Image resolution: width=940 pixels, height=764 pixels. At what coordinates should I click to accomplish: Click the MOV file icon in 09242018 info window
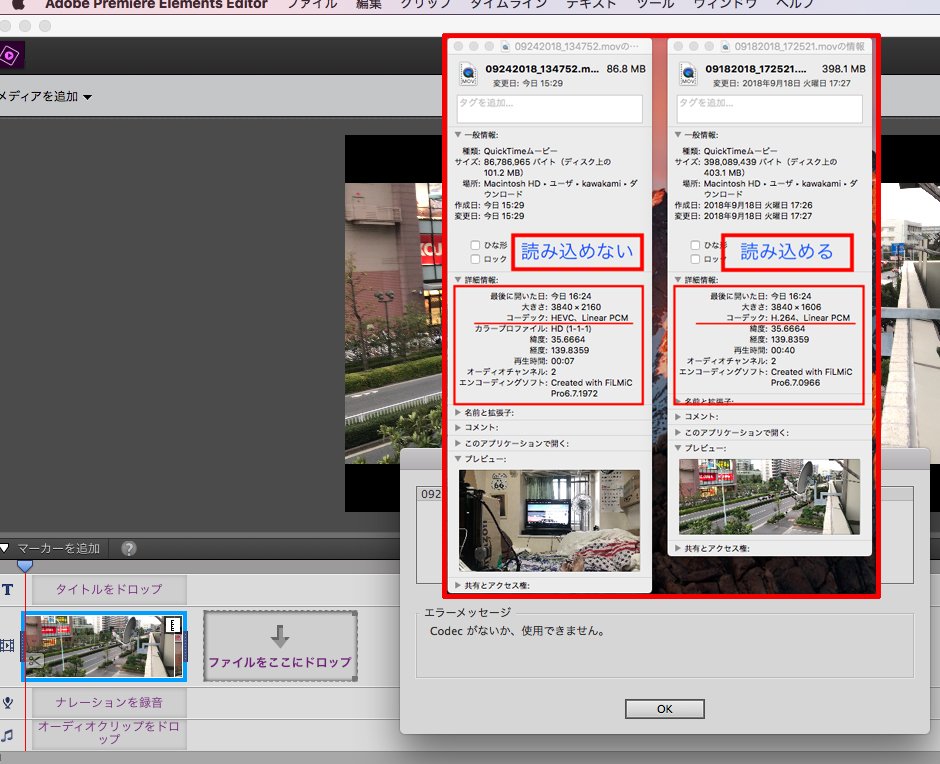(468, 74)
